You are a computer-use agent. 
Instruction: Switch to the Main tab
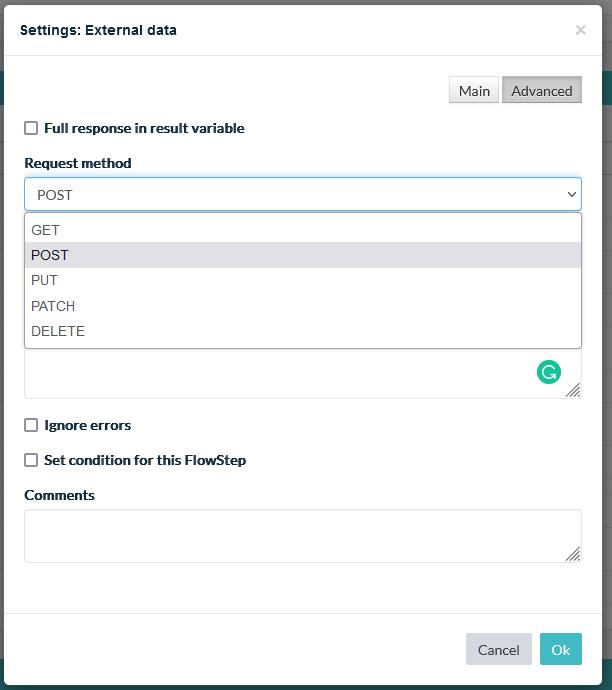coord(474,90)
